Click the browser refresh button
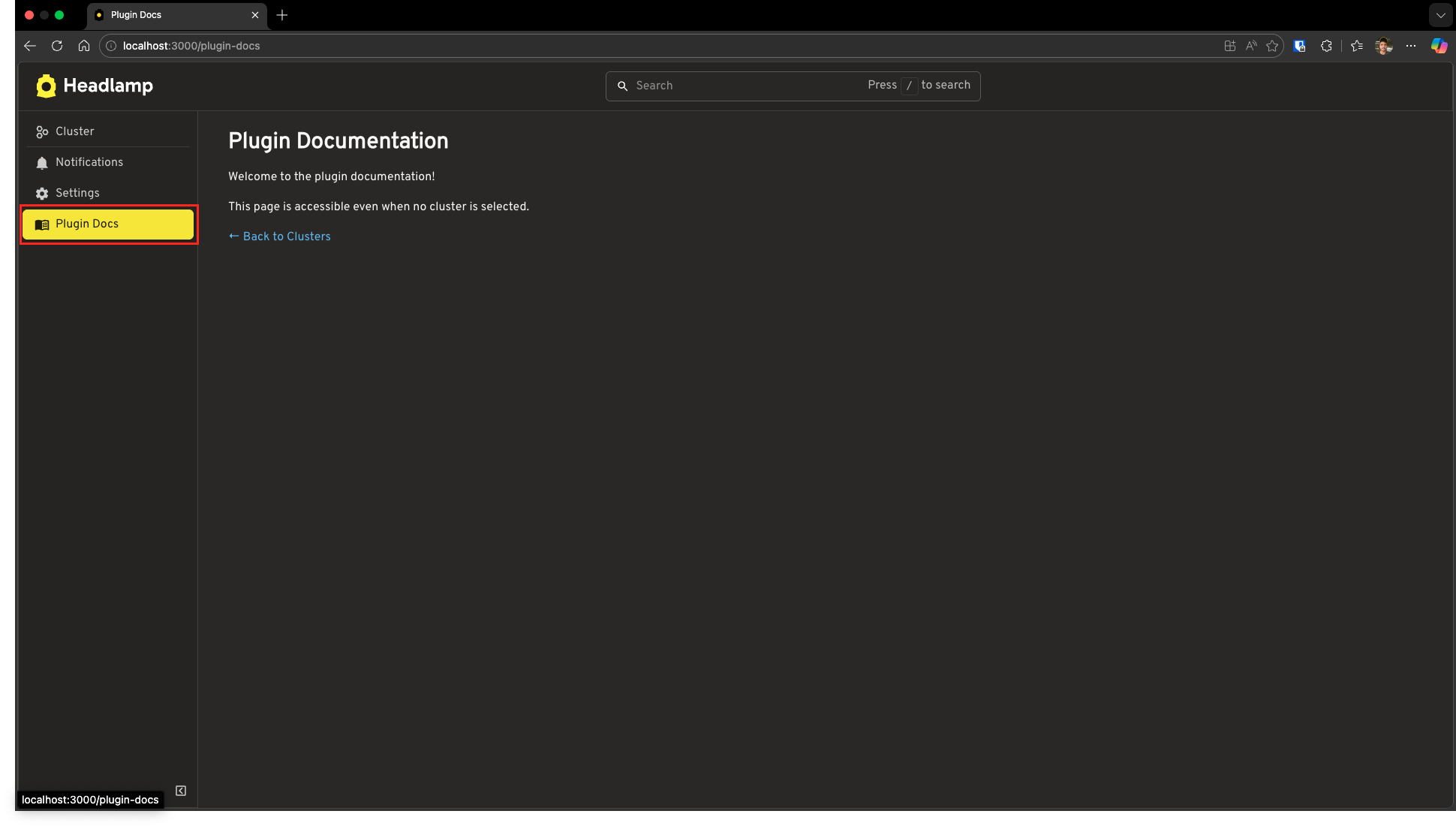The height and width of the screenshot is (829, 1456). point(57,46)
